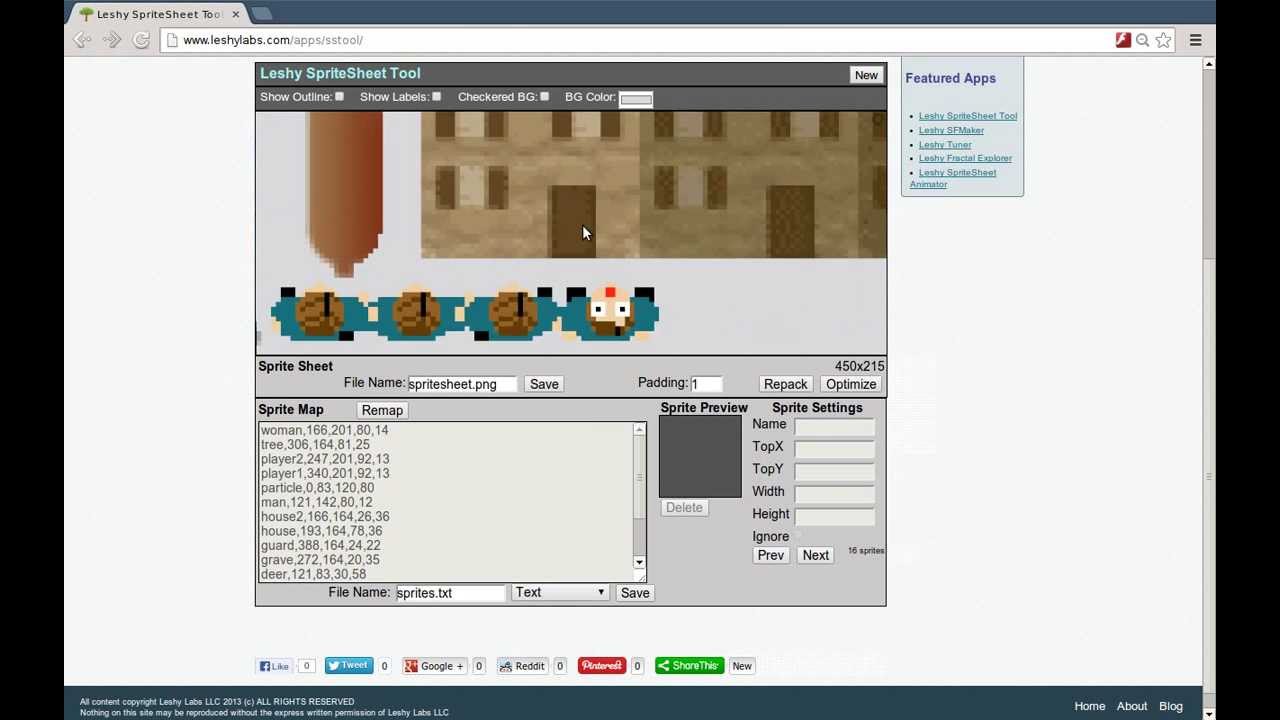
Task: Save the sprites.txt map file
Action: pyautogui.click(x=635, y=593)
